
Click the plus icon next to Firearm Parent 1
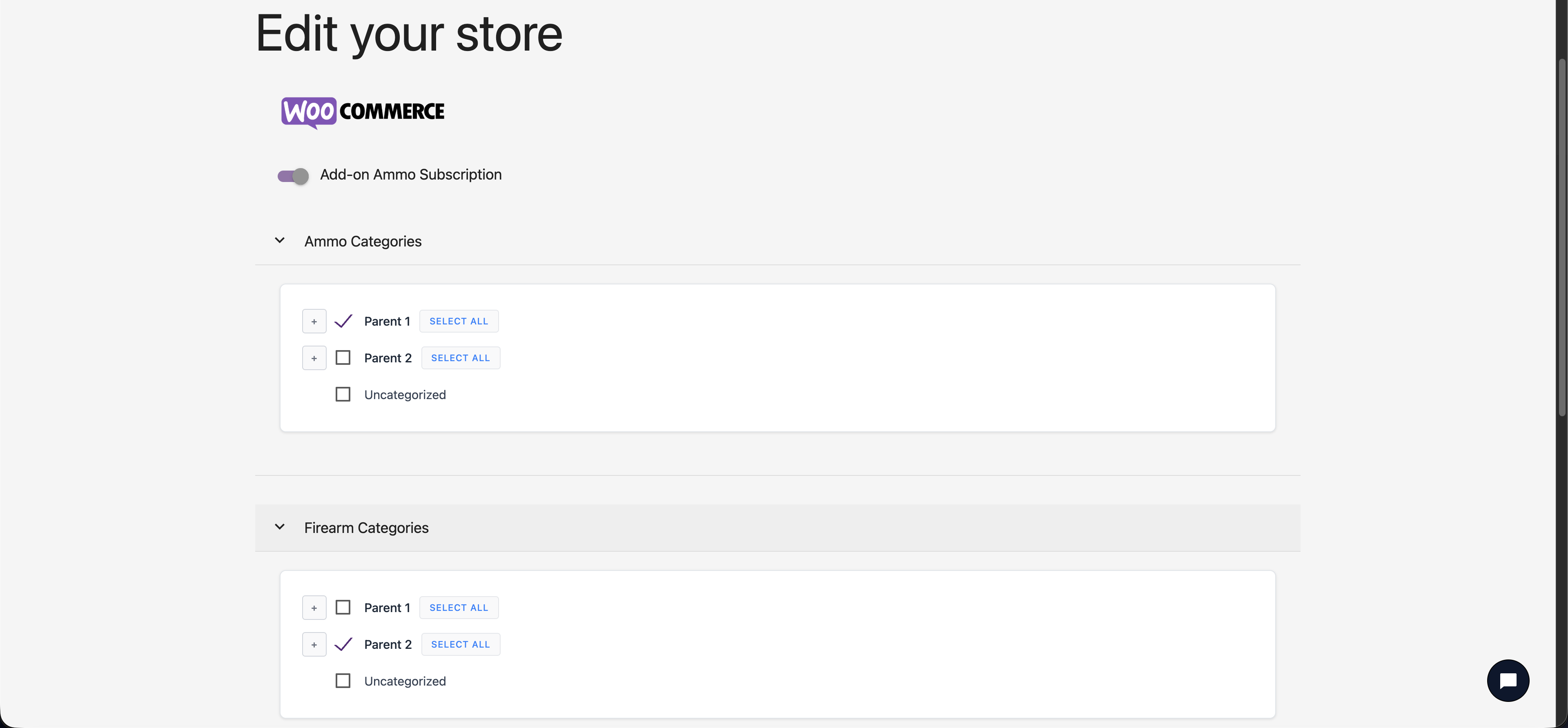(314, 607)
